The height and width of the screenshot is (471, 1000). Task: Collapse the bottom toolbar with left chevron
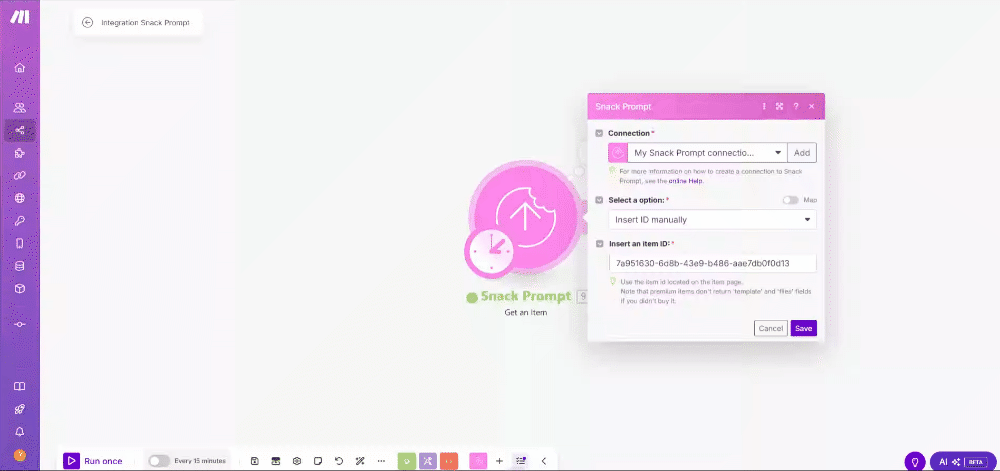(x=544, y=461)
